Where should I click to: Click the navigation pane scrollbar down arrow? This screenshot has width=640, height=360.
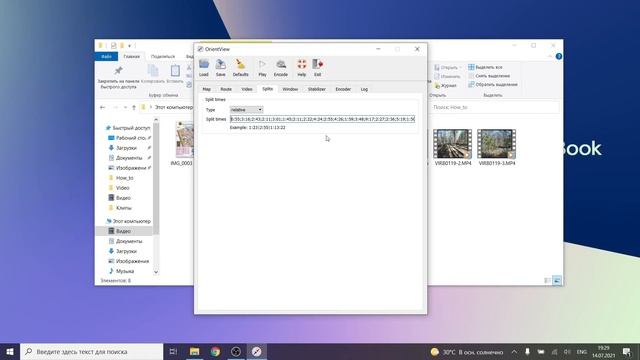point(156,272)
